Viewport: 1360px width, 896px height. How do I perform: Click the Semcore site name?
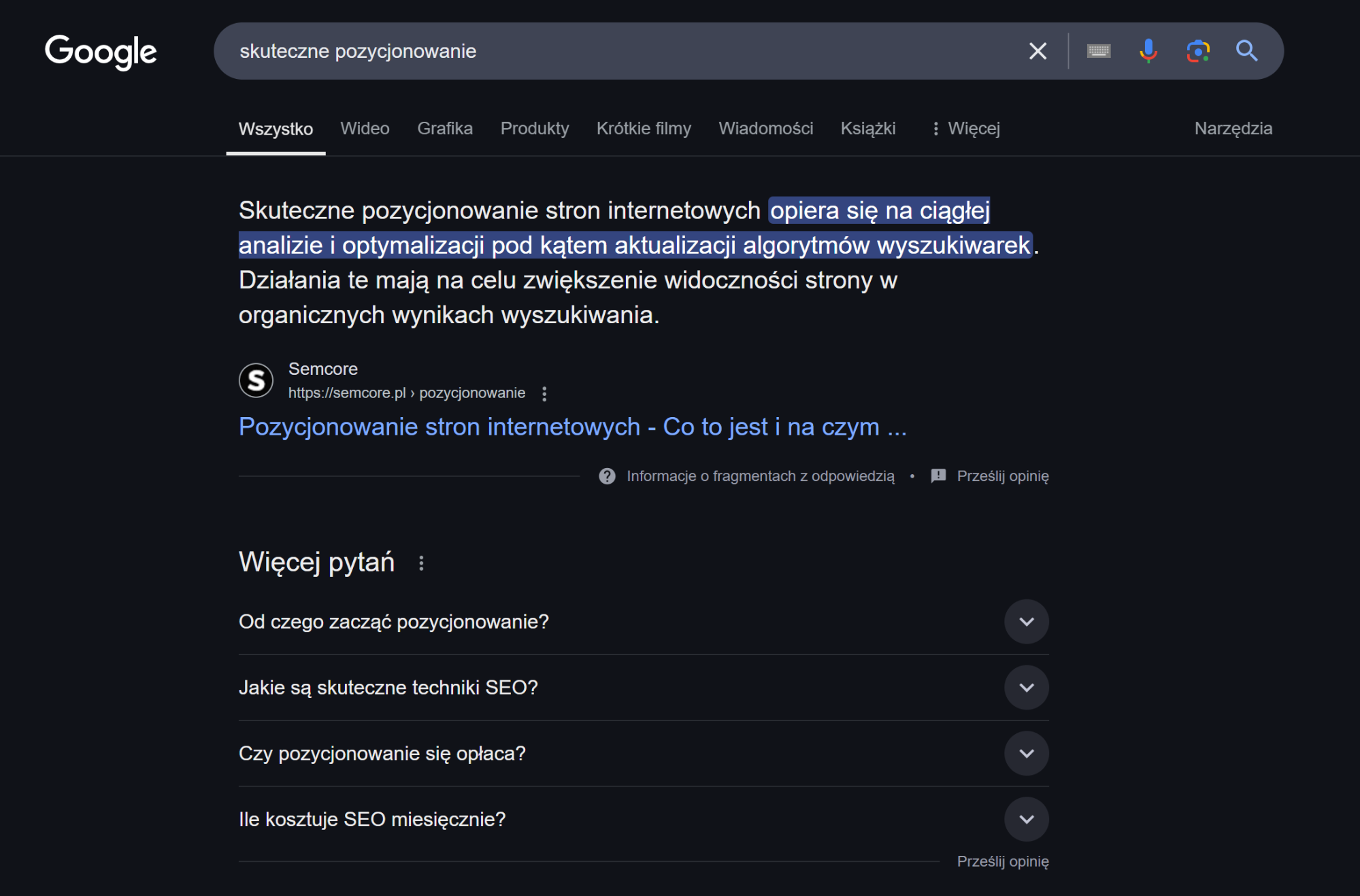[x=322, y=369]
